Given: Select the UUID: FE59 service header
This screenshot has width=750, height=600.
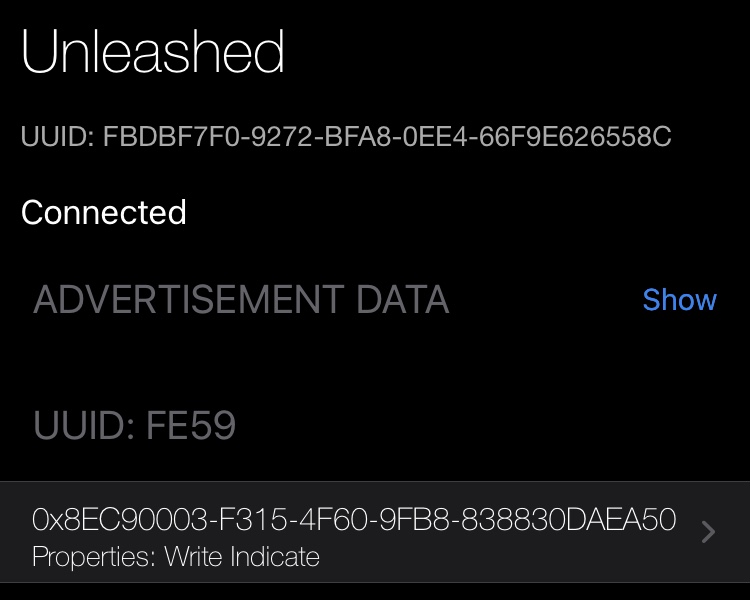Looking at the screenshot, I should pyautogui.click(x=135, y=427).
